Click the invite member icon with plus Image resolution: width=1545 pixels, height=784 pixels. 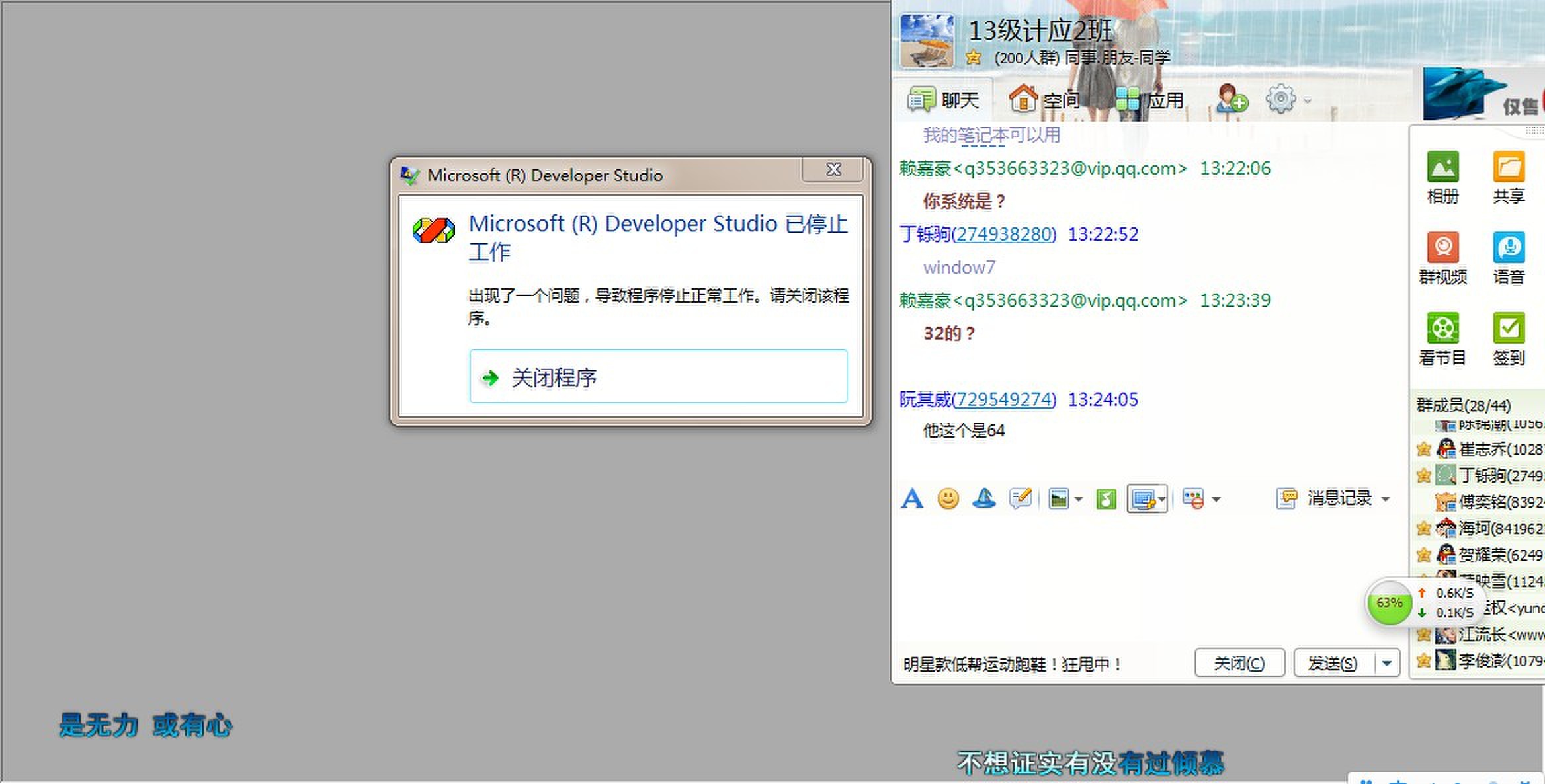[1231, 99]
